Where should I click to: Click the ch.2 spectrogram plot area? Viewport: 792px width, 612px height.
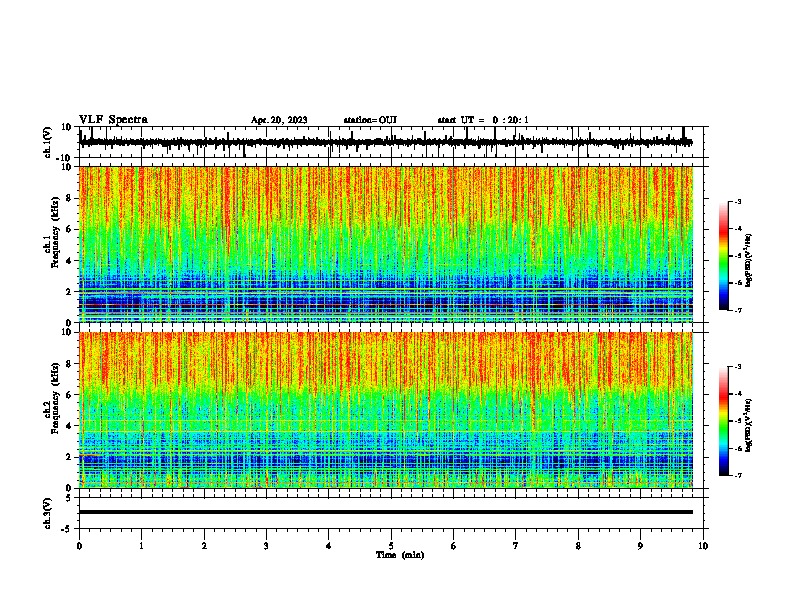click(386, 410)
